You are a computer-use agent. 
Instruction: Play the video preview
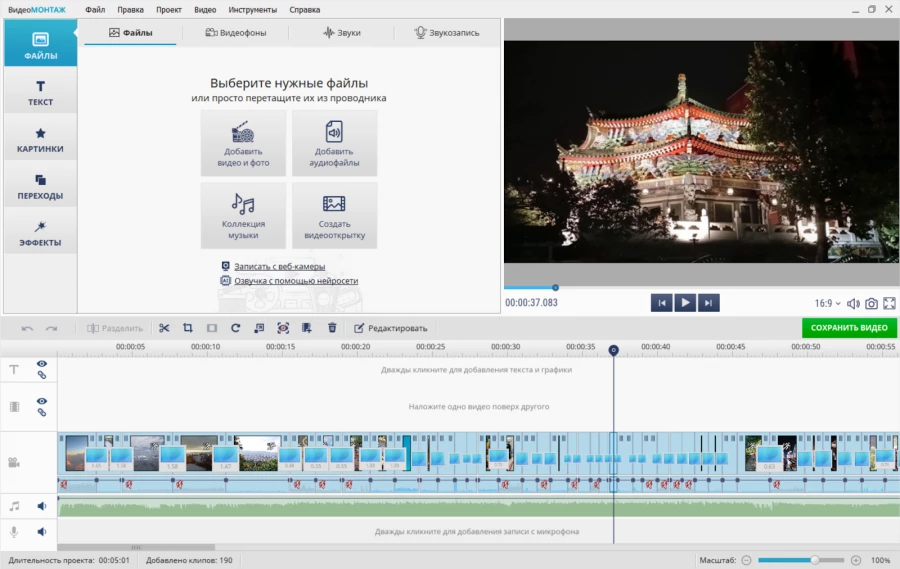coord(685,303)
